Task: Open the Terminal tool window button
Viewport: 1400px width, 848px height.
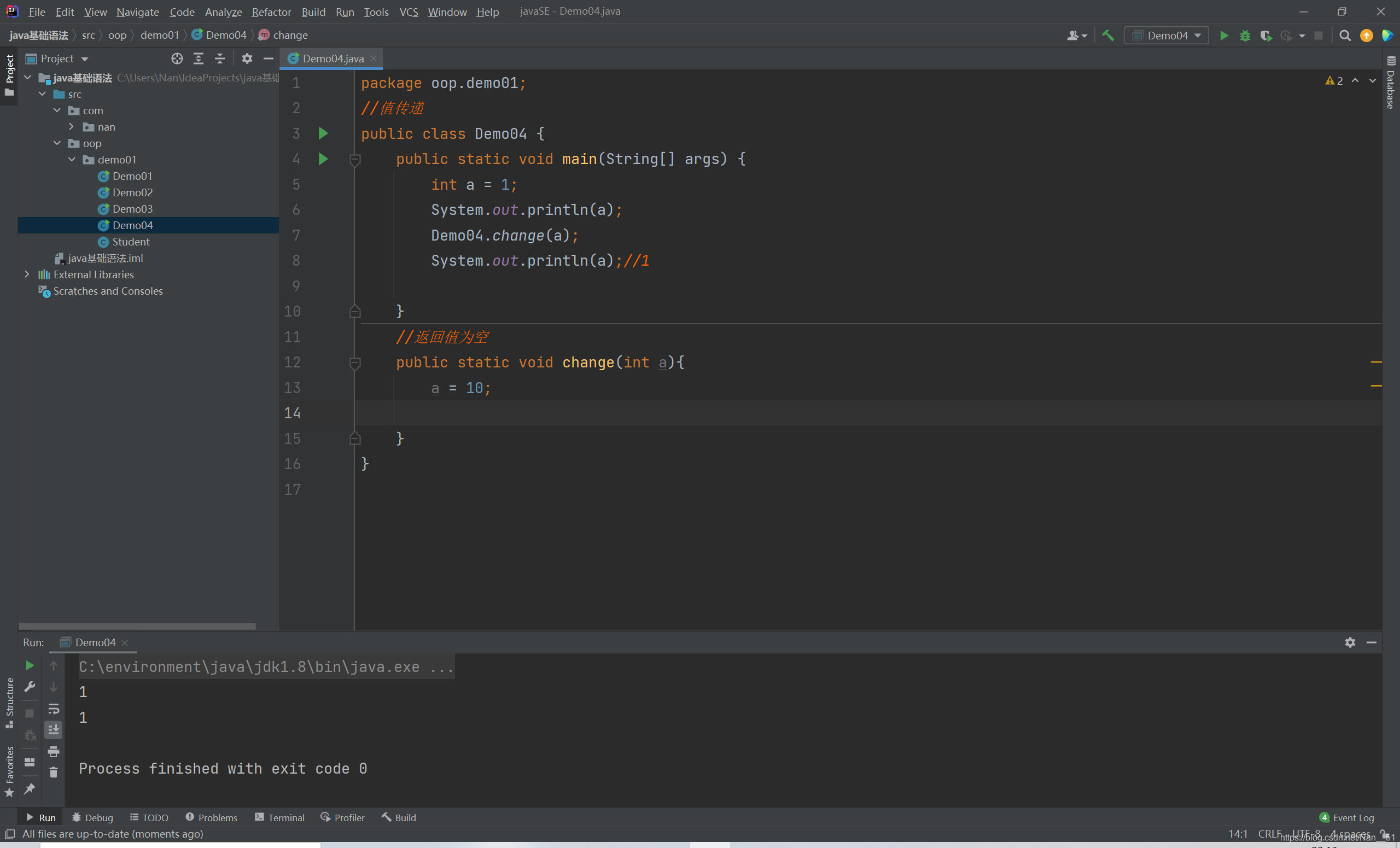Action: [x=279, y=817]
